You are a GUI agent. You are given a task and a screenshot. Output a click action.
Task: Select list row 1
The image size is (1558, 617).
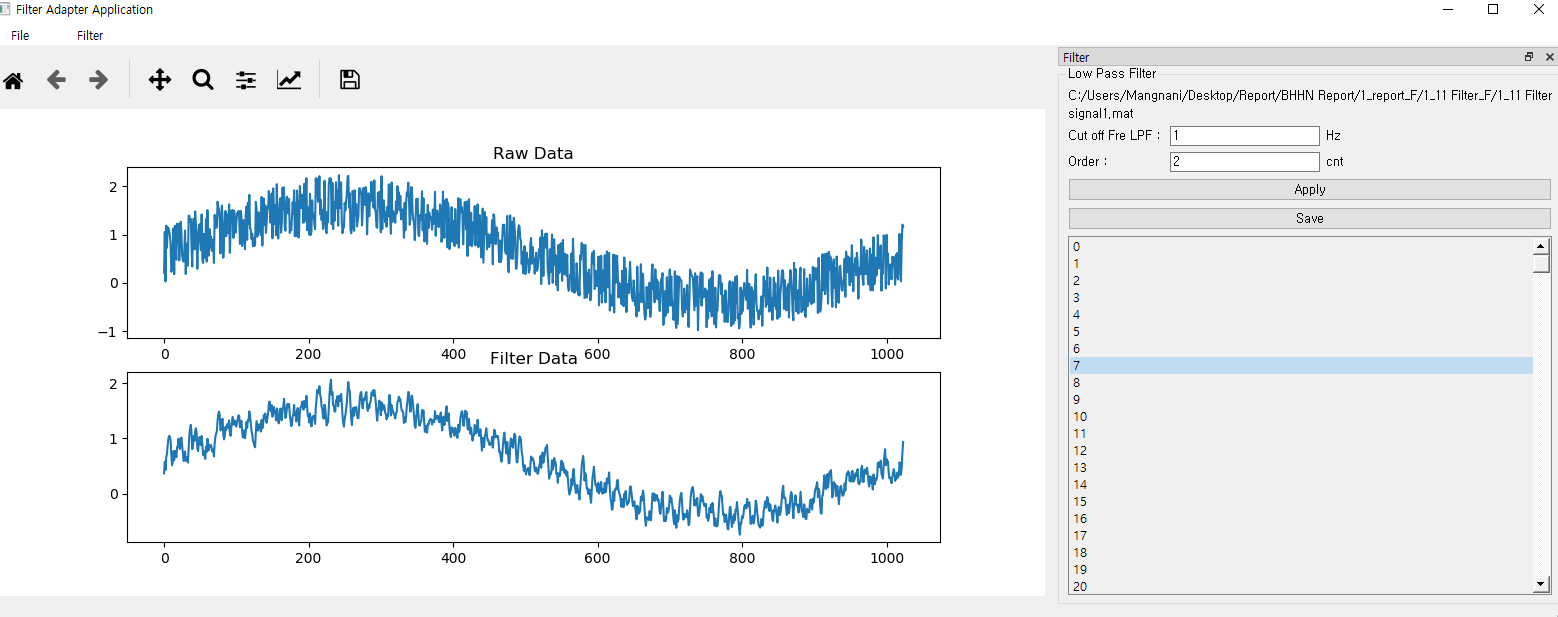1301,263
